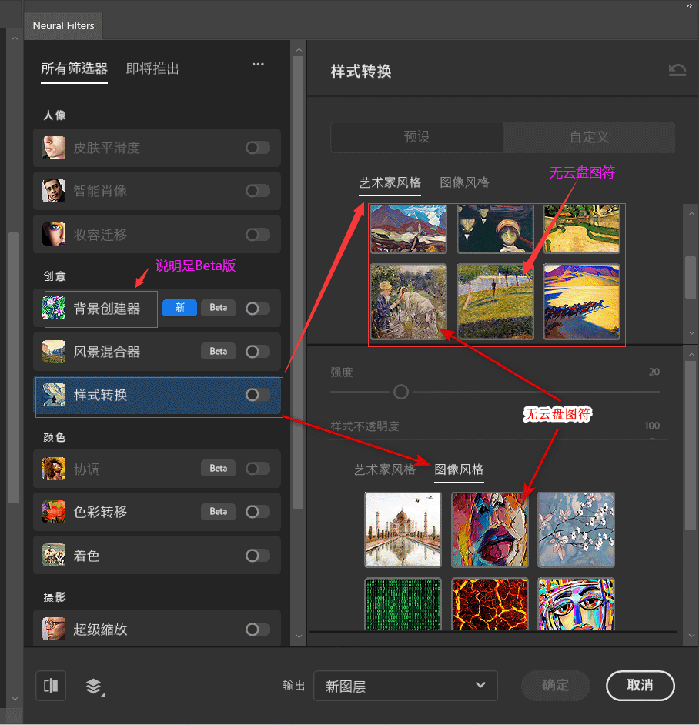Click the filter list vertical scrollbar
699x725 pixels.
coord(299,282)
